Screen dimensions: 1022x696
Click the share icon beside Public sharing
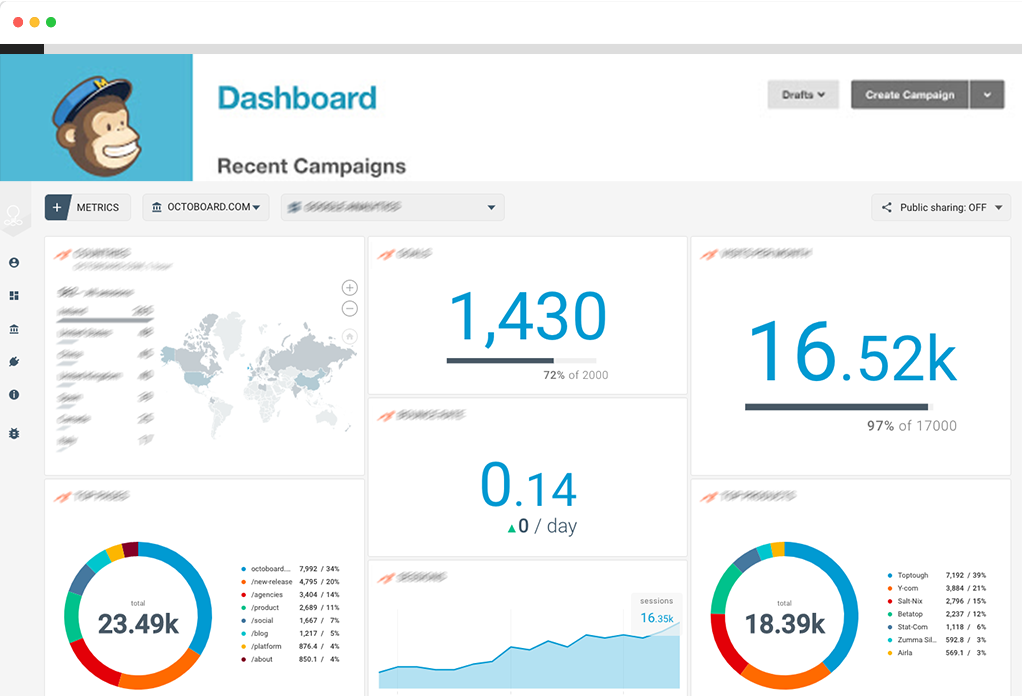(886, 207)
